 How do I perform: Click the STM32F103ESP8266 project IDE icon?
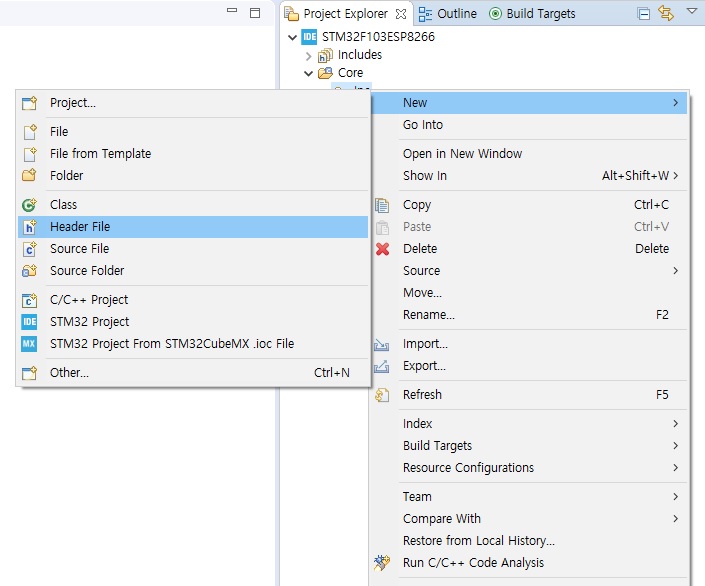(309, 36)
